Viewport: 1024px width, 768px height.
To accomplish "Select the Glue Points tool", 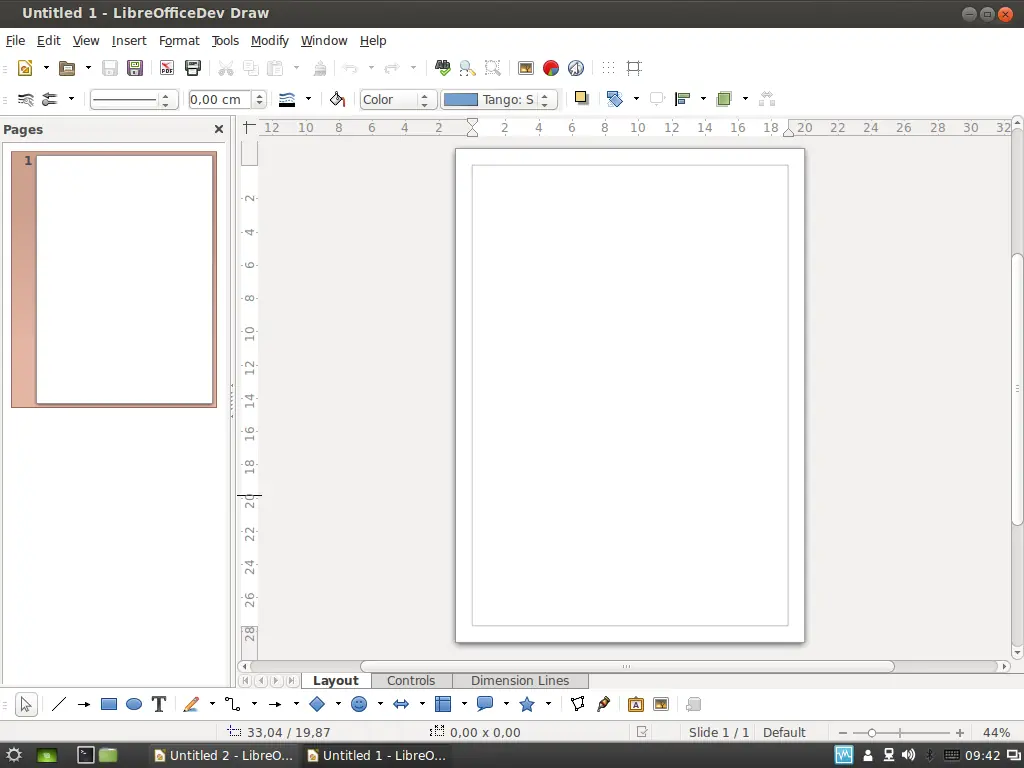I will (x=603, y=705).
